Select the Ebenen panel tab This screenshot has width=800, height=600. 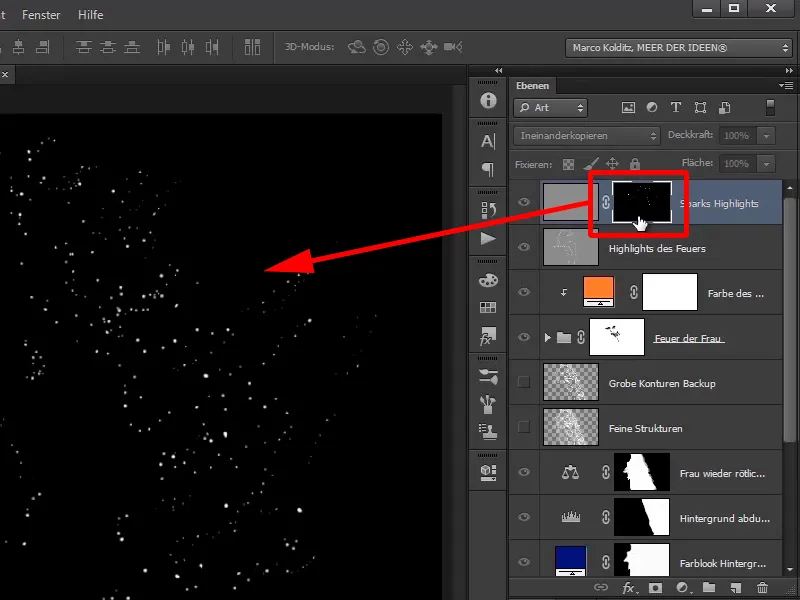(x=532, y=86)
